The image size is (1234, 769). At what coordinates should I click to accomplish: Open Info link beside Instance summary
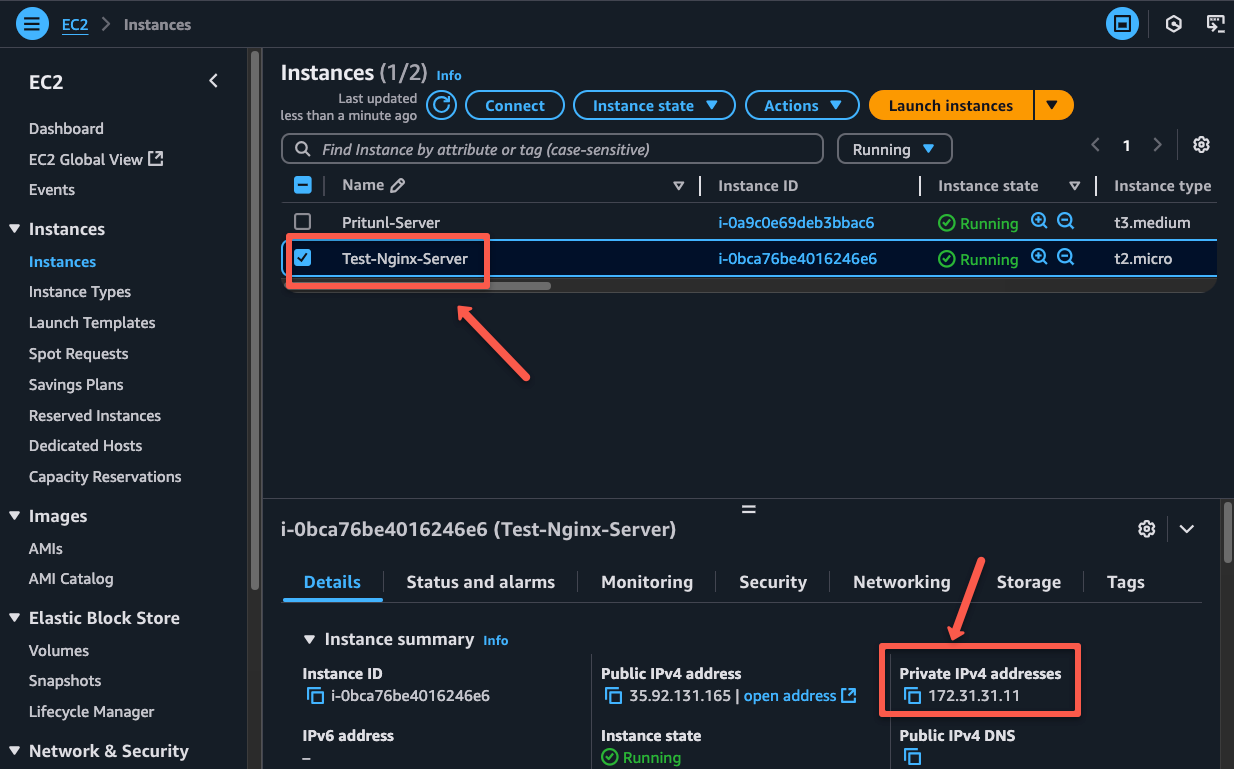(x=496, y=640)
